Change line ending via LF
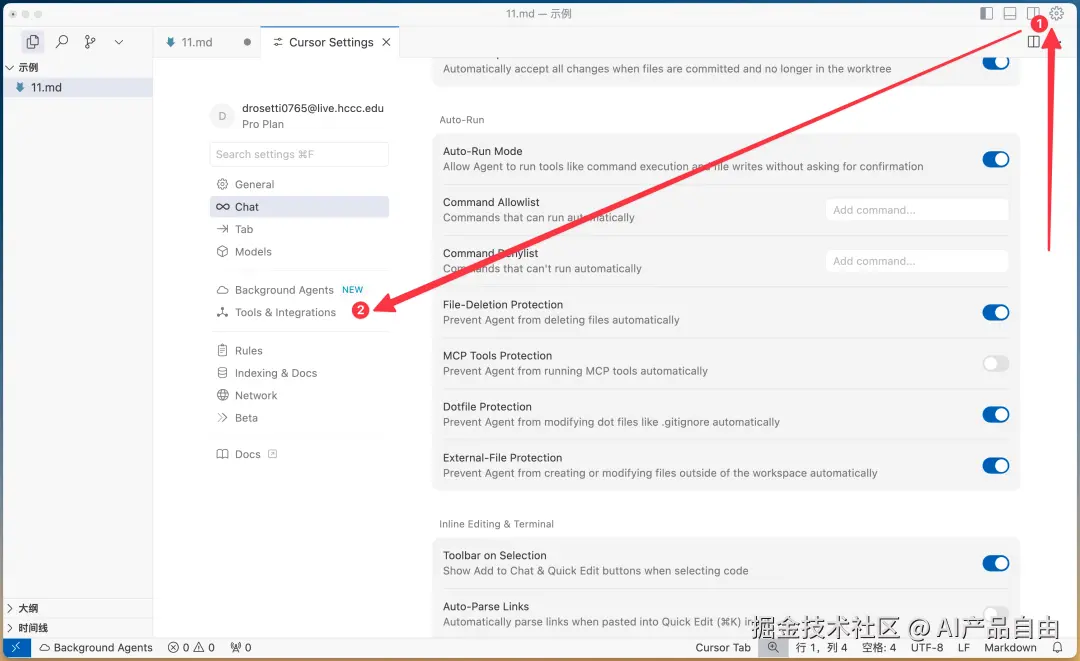 [964, 647]
